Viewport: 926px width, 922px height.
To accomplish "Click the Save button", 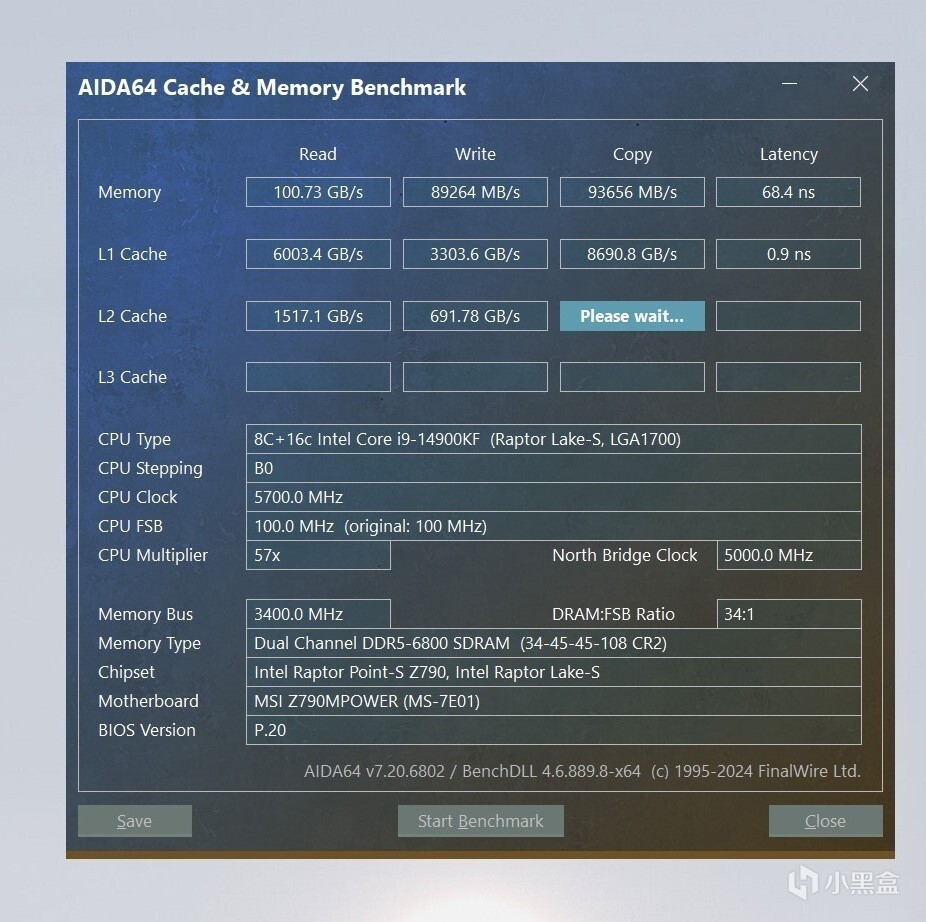I will pyautogui.click(x=135, y=820).
